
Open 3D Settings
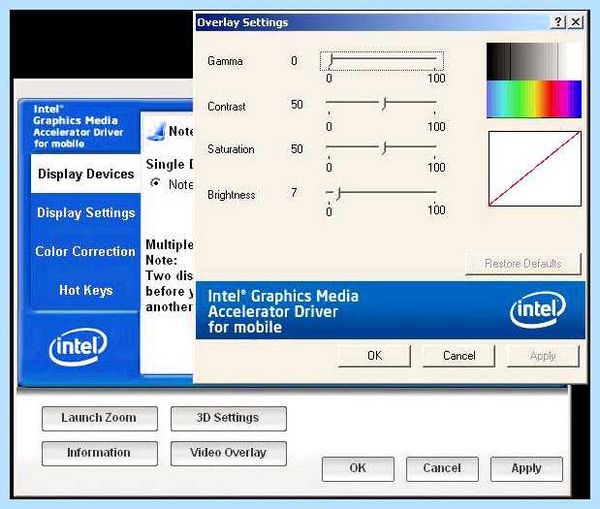[228, 418]
